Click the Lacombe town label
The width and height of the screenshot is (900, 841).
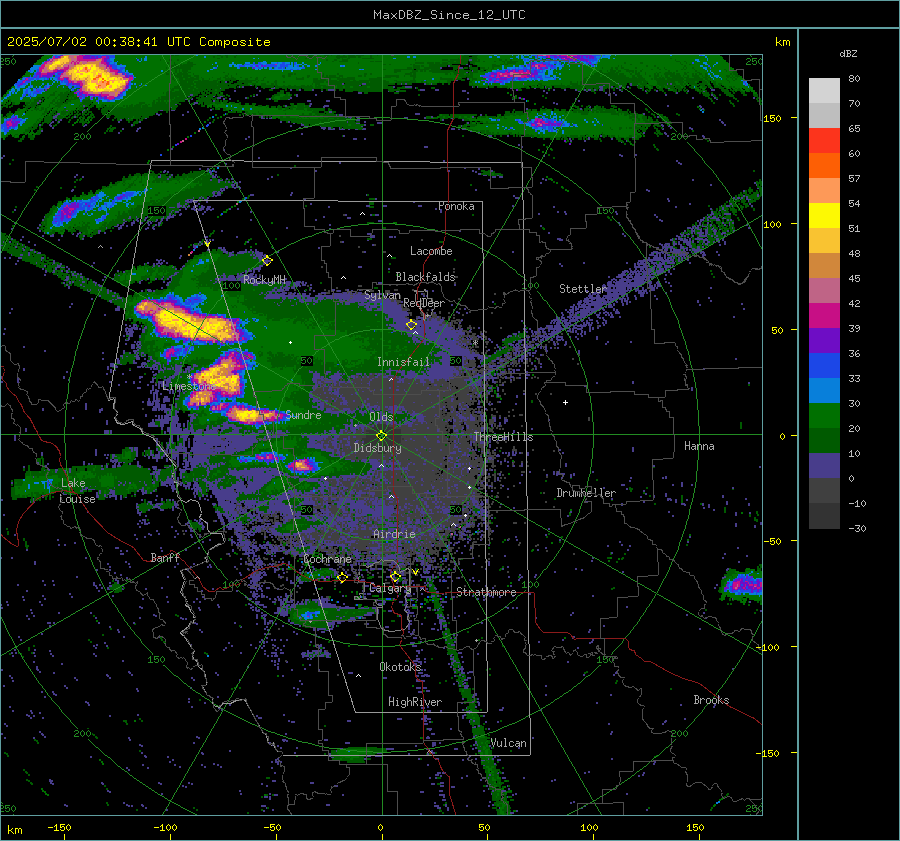click(431, 251)
